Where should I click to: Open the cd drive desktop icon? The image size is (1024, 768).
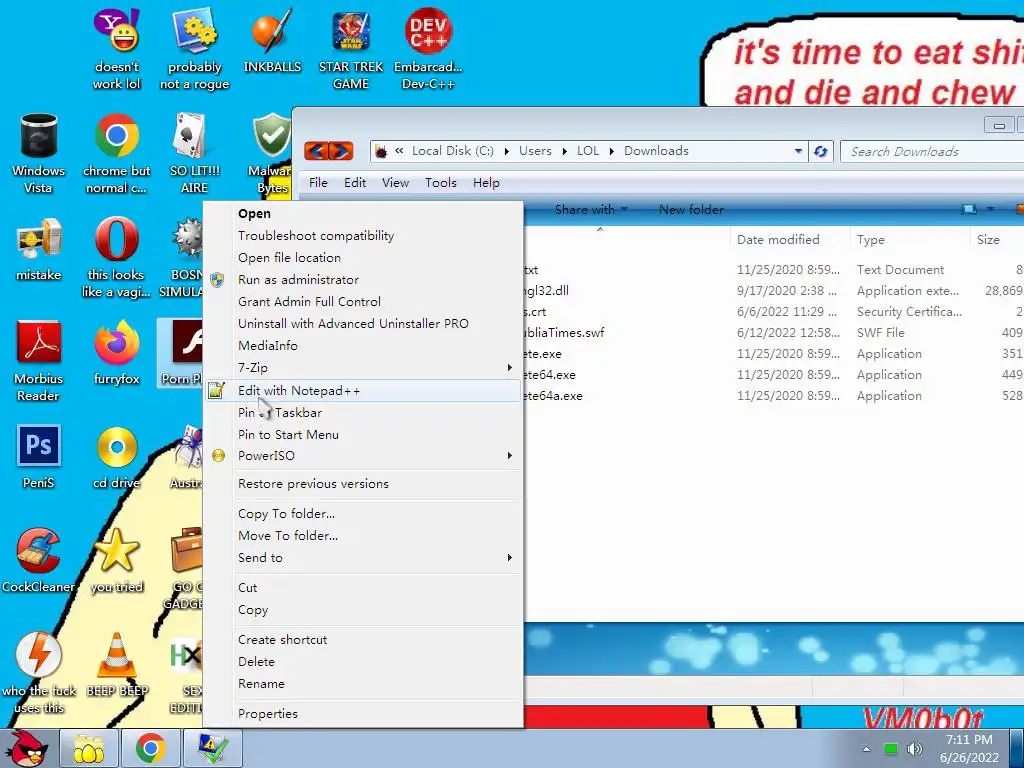click(117, 457)
